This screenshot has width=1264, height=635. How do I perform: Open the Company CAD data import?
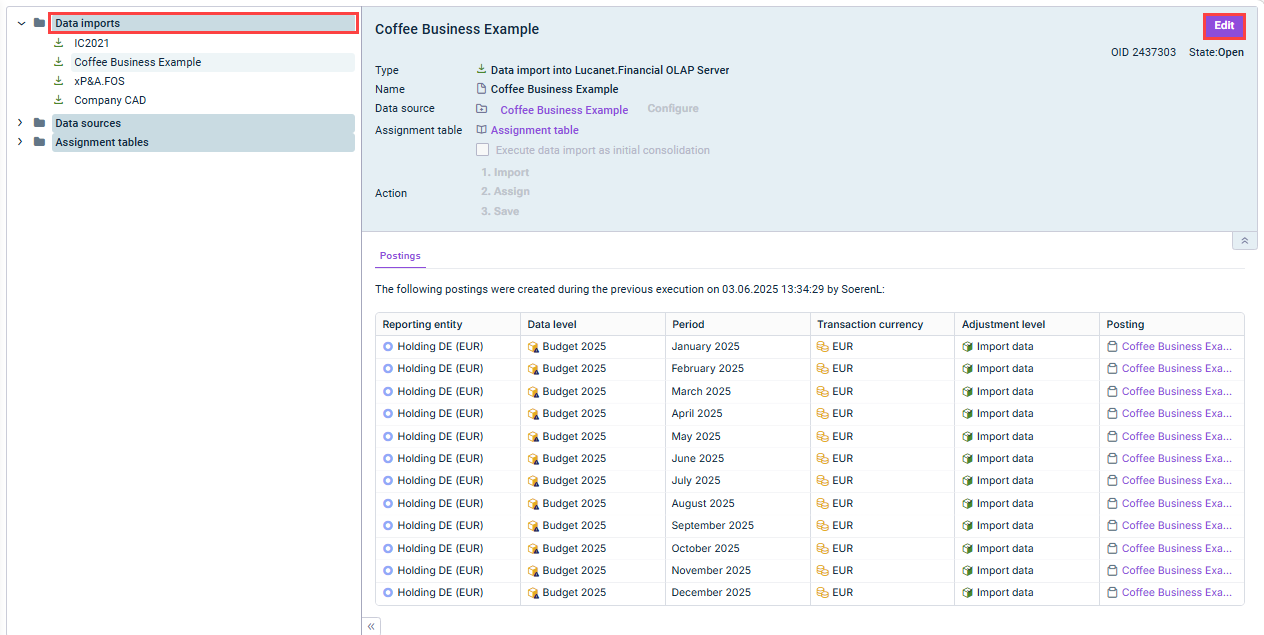(x=110, y=100)
